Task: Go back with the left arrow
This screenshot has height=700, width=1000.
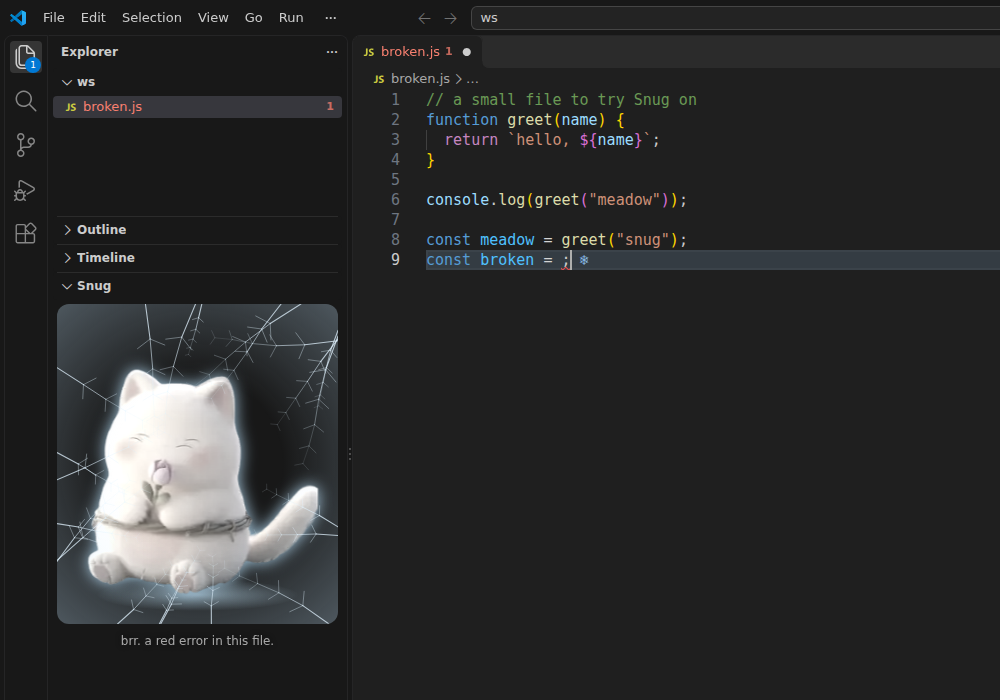Action: [x=424, y=18]
